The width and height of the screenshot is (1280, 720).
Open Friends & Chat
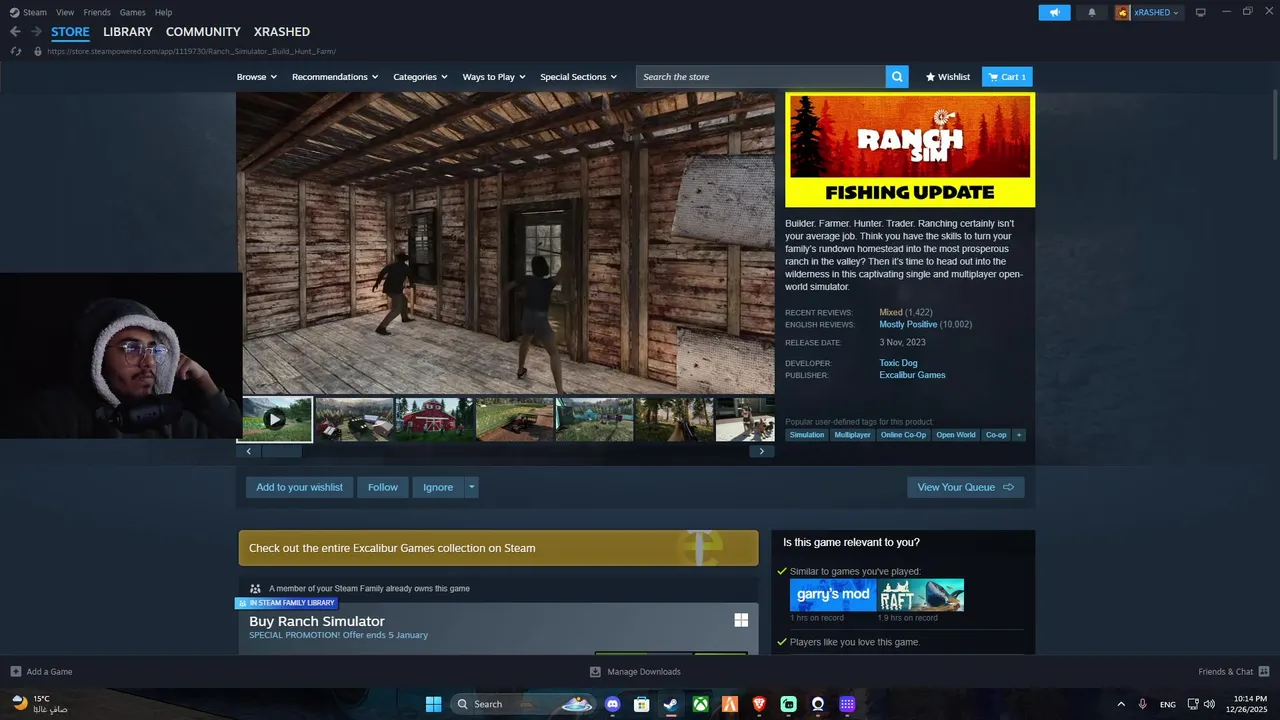[1234, 671]
